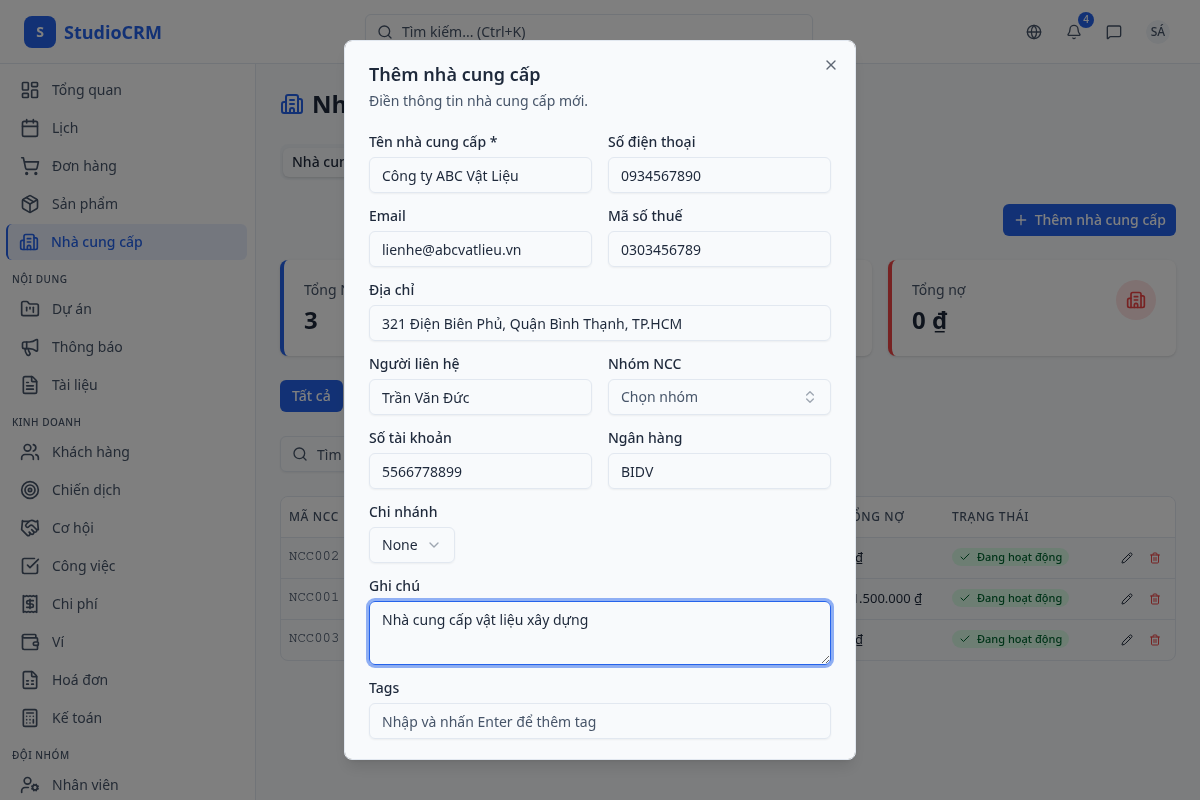This screenshot has height=800, width=1200.
Task: Click the Thêm nhà cung cấp button
Action: click(1089, 220)
